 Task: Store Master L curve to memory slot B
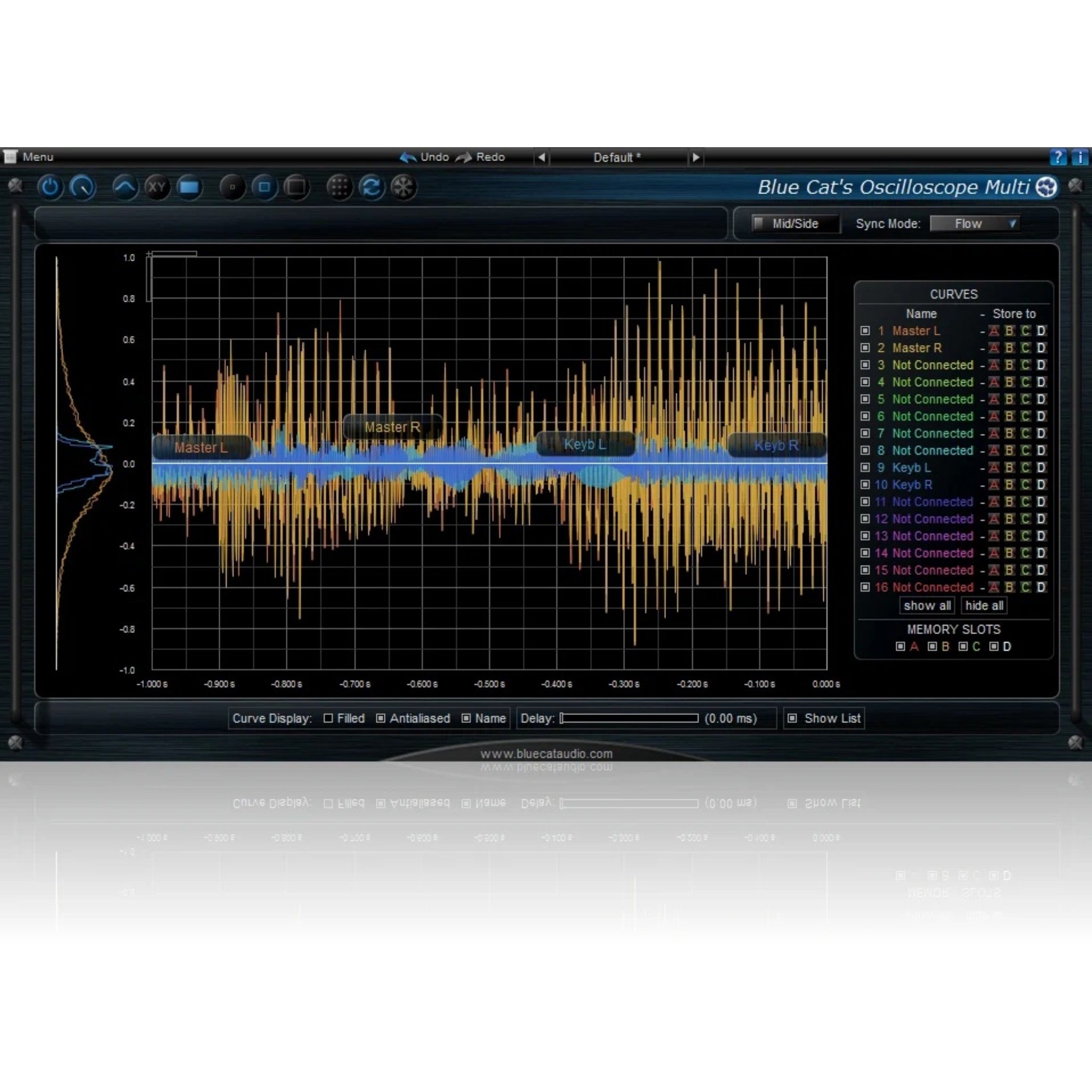1009,331
